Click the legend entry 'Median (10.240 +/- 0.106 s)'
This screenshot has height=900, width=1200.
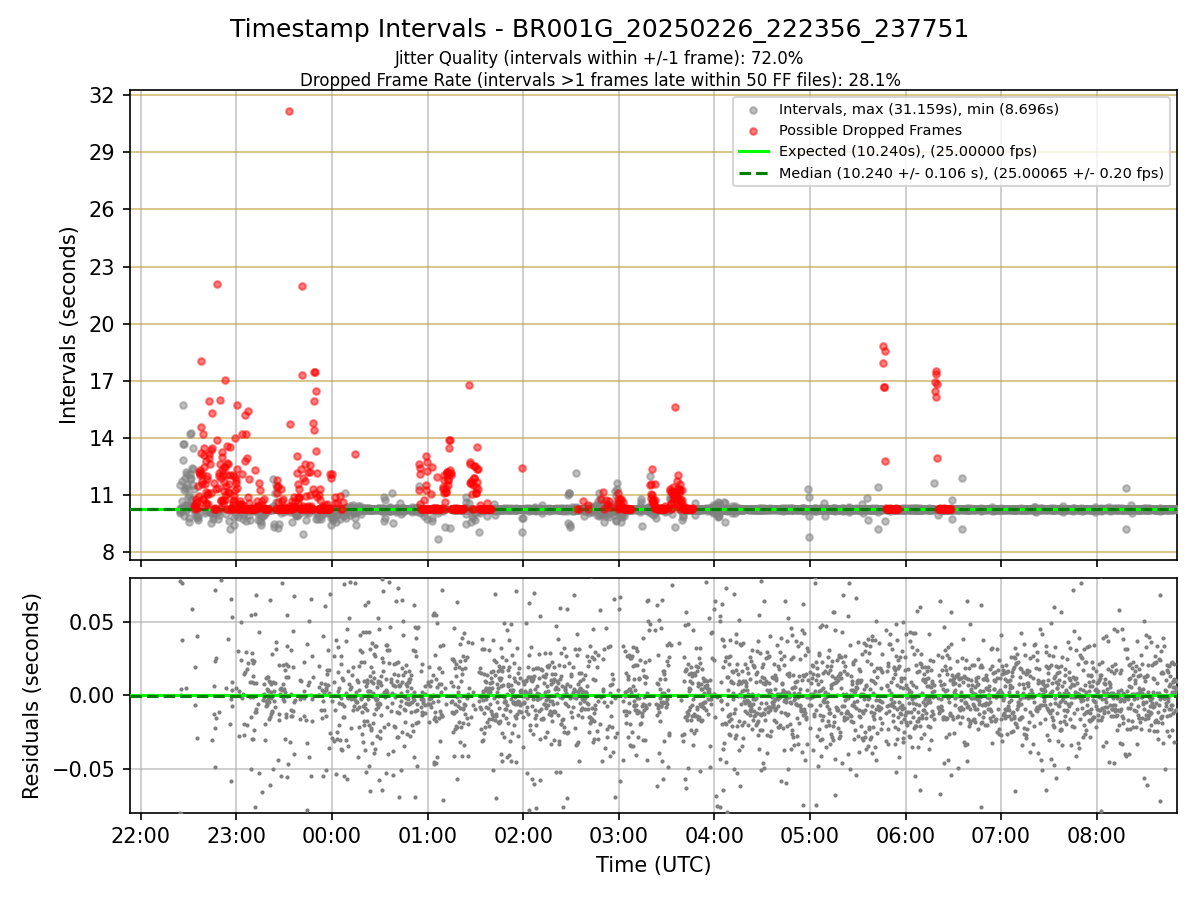coord(971,173)
